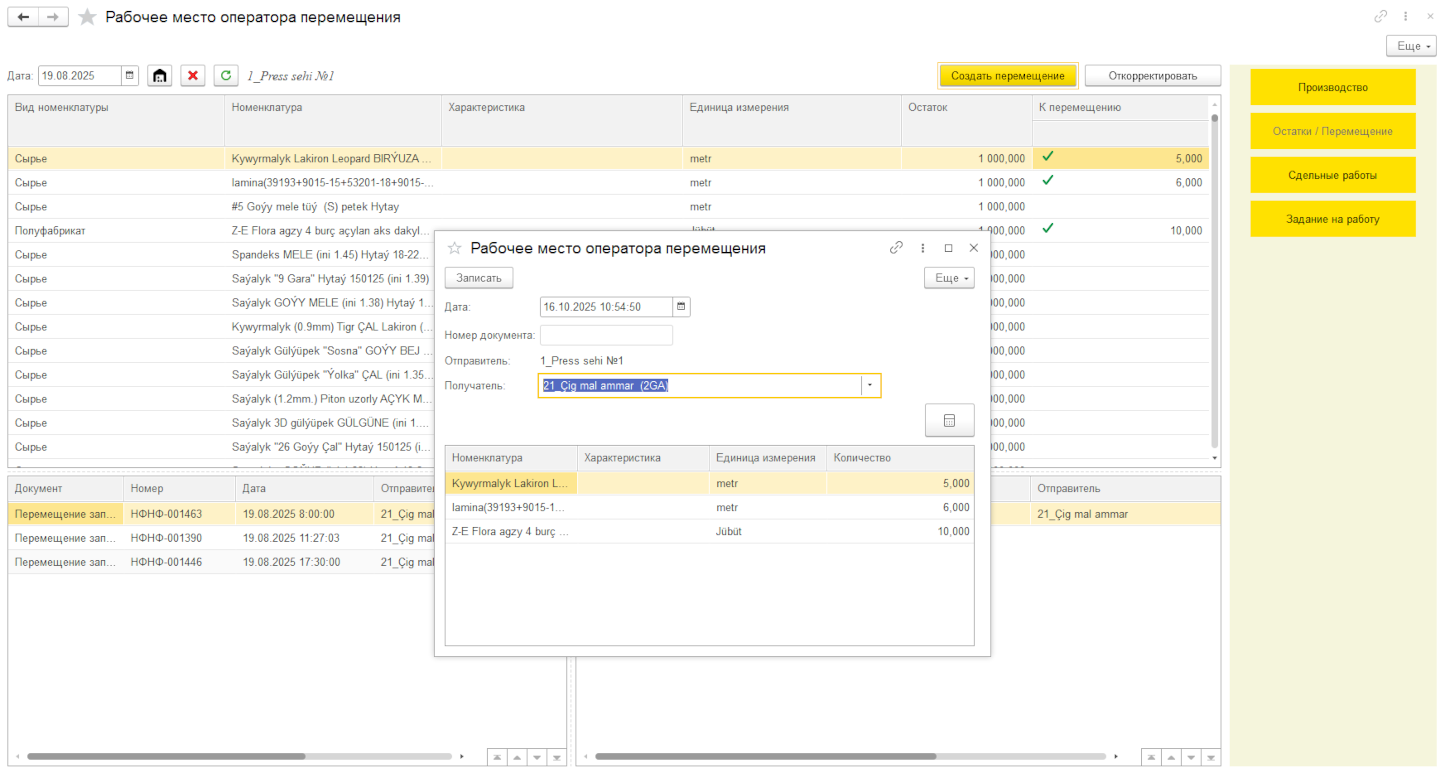This screenshot has height=773, width=1445.
Task: Add the dialog to favorites with the star
Action: point(454,248)
